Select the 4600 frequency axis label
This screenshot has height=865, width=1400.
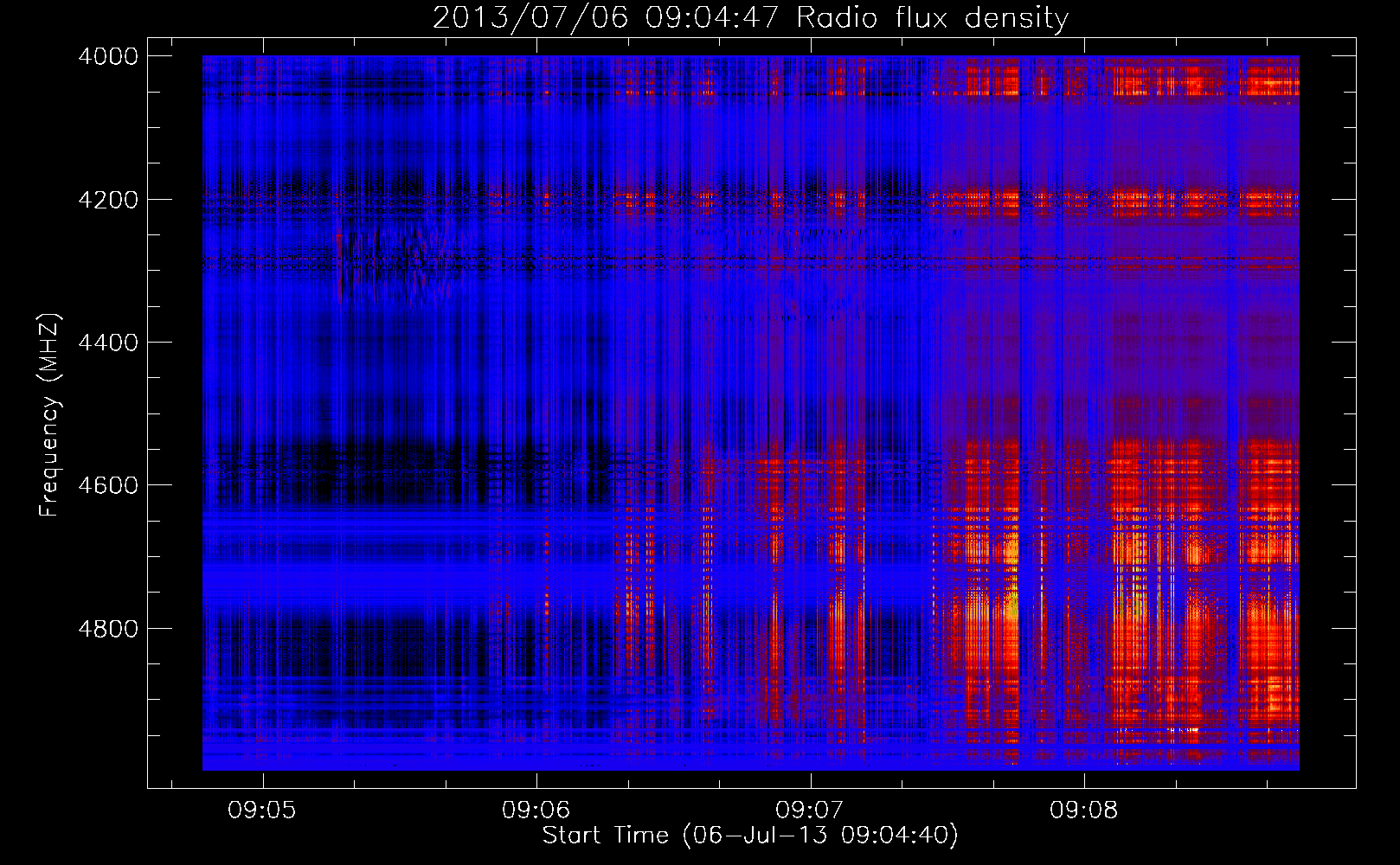pyautogui.click(x=108, y=485)
